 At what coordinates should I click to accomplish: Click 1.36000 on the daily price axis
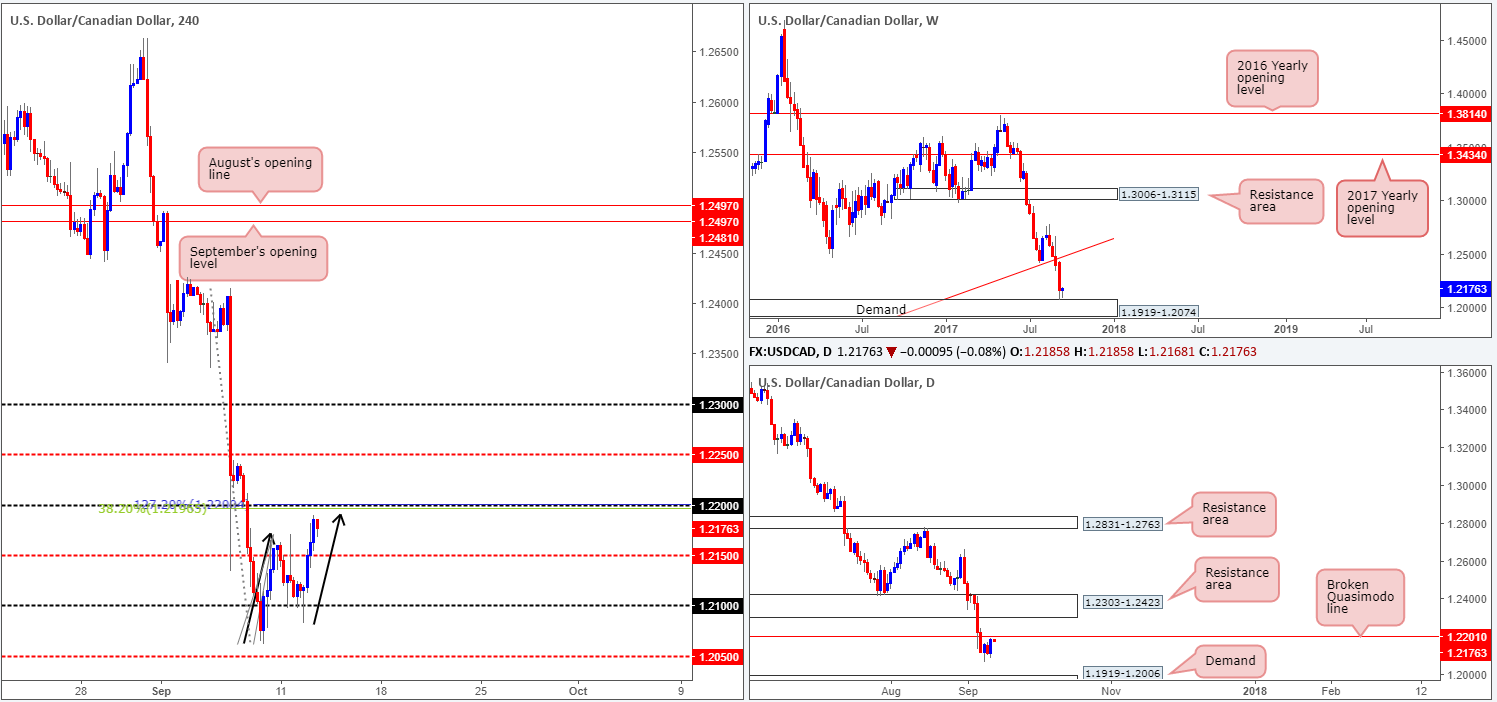1467,373
